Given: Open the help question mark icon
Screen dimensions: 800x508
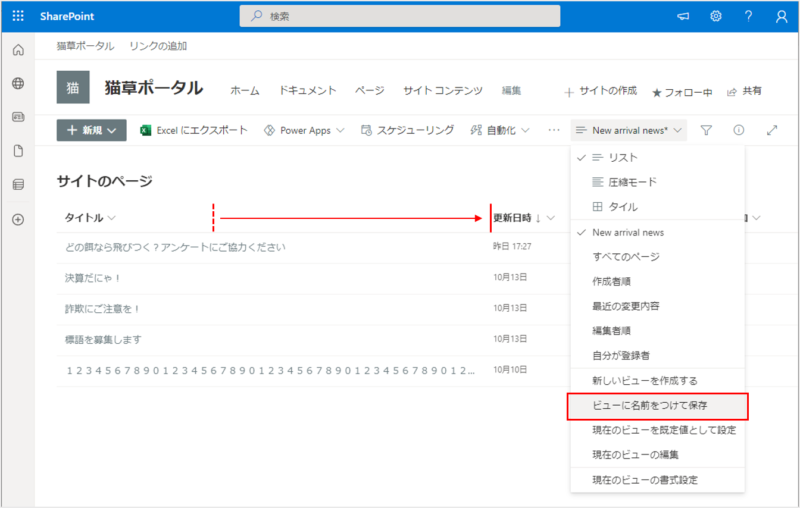Looking at the screenshot, I should (x=748, y=17).
